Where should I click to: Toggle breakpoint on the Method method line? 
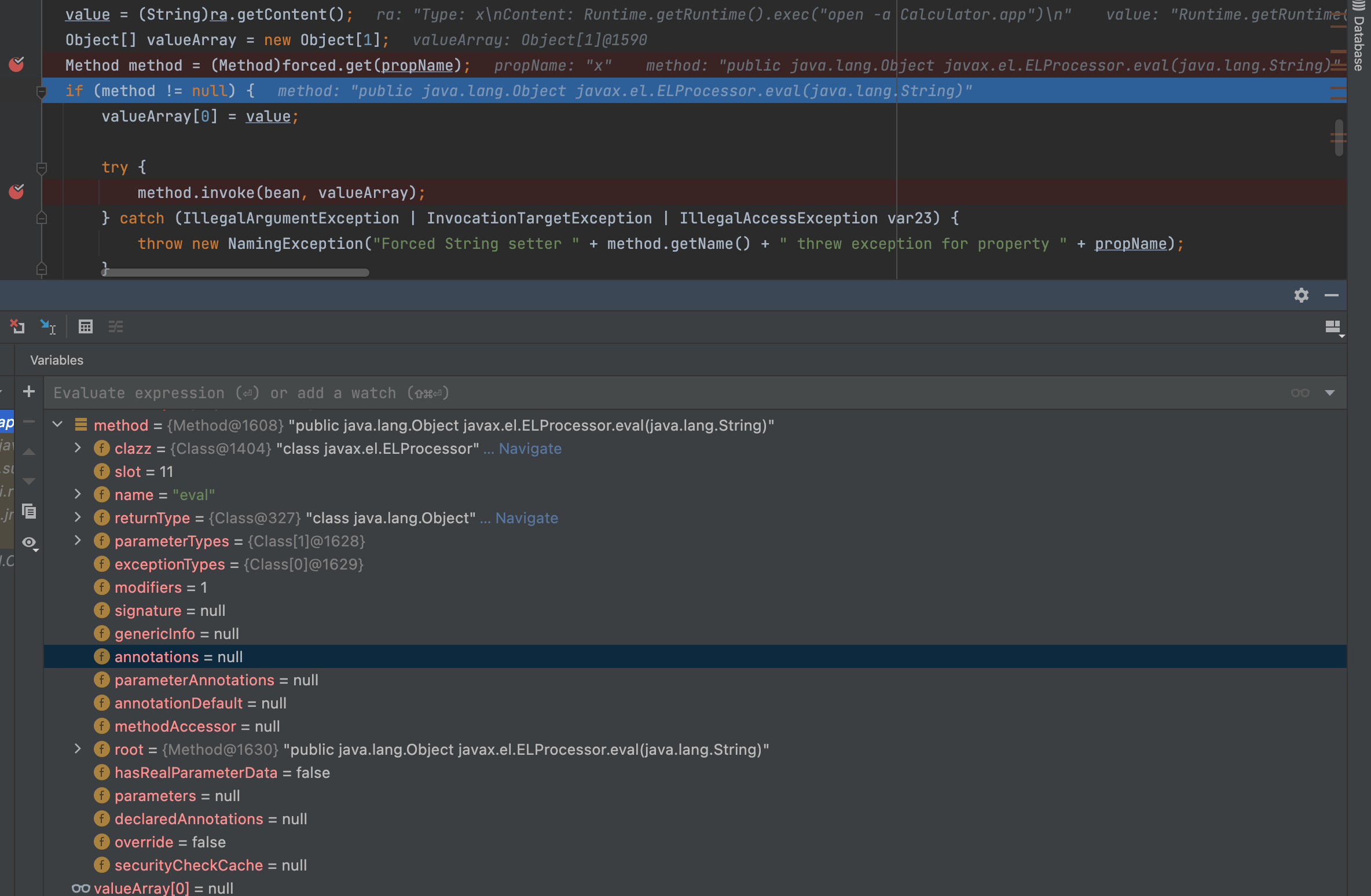(16, 64)
